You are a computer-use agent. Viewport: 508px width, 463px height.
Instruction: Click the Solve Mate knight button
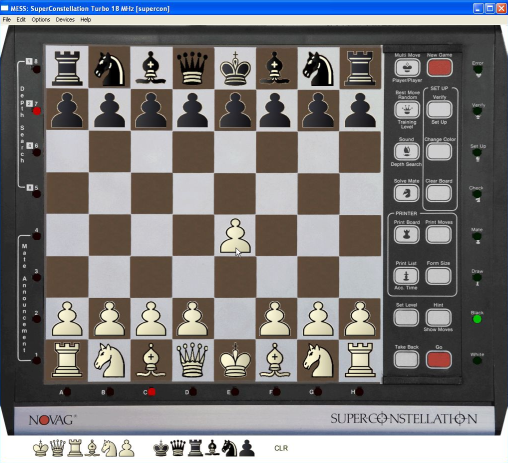406,193
